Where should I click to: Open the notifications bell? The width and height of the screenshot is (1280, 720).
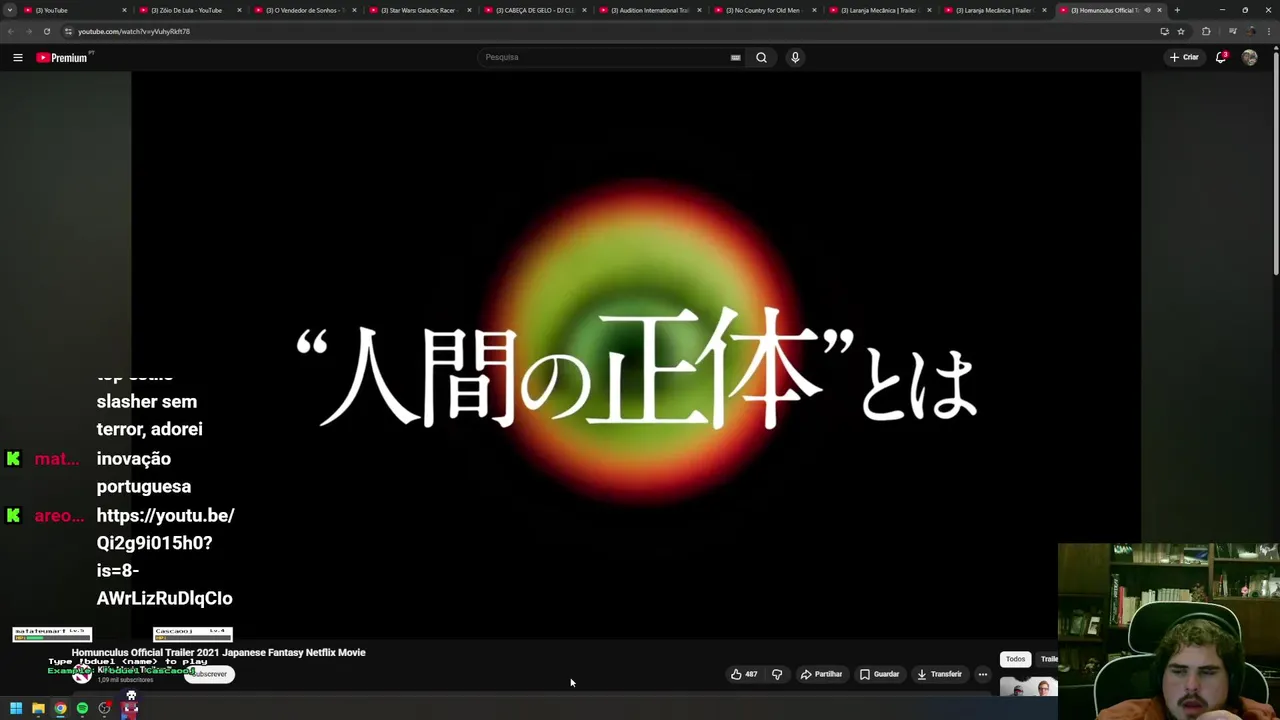click(x=1221, y=57)
